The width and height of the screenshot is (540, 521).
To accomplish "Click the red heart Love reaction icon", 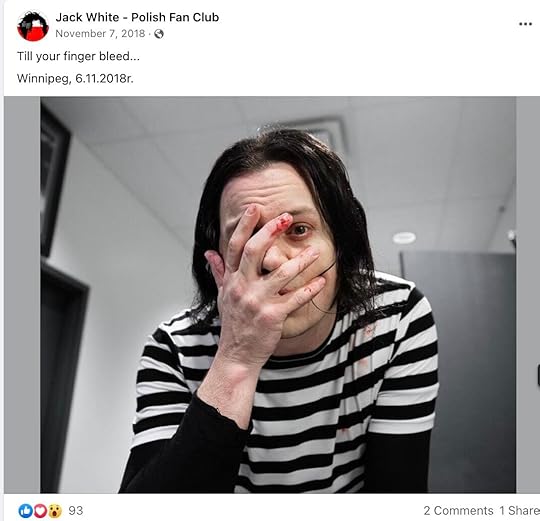I will (x=40, y=511).
